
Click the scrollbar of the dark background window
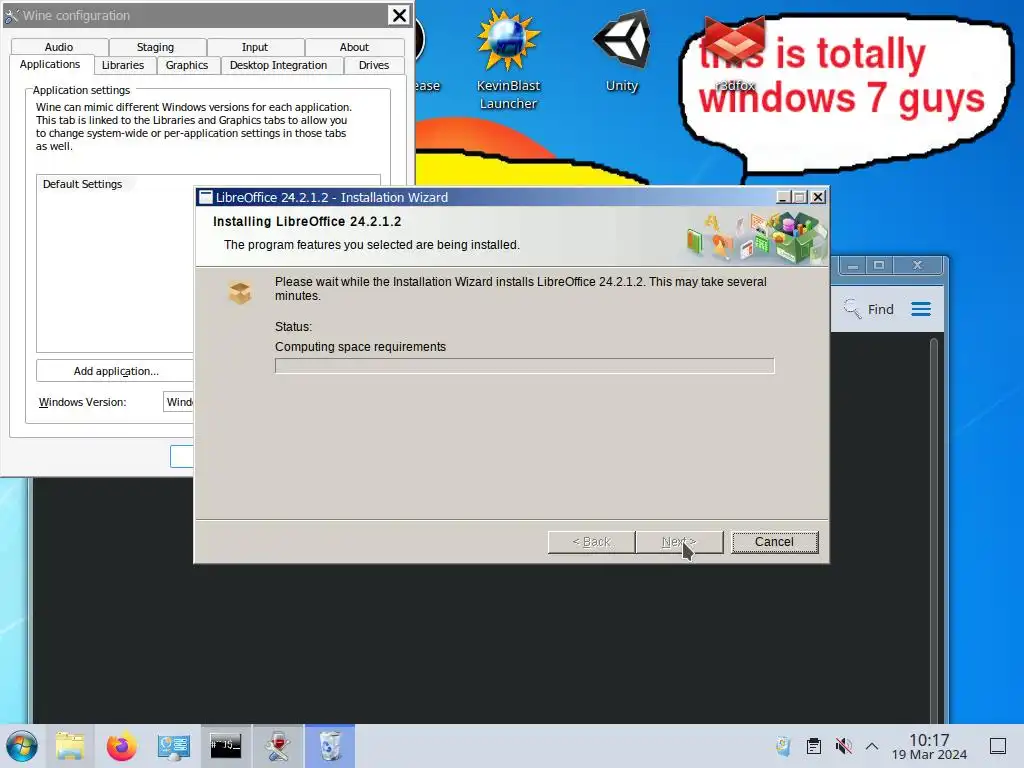(934, 529)
